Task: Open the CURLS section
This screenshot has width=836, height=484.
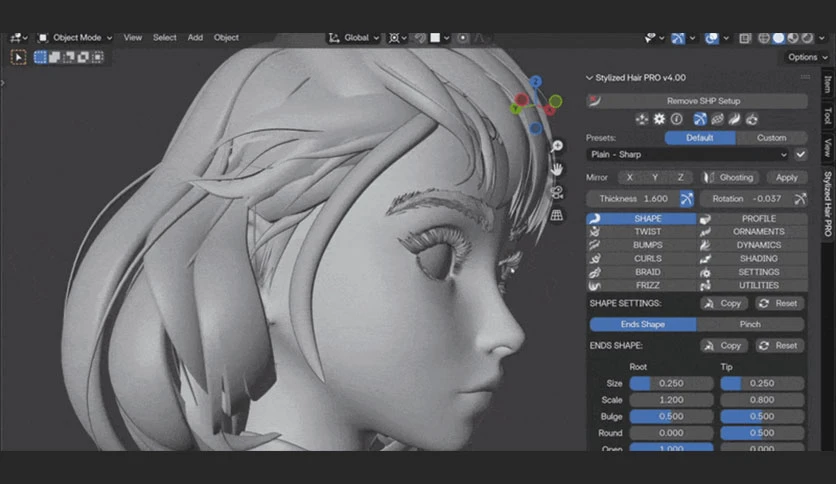Action: [641, 259]
